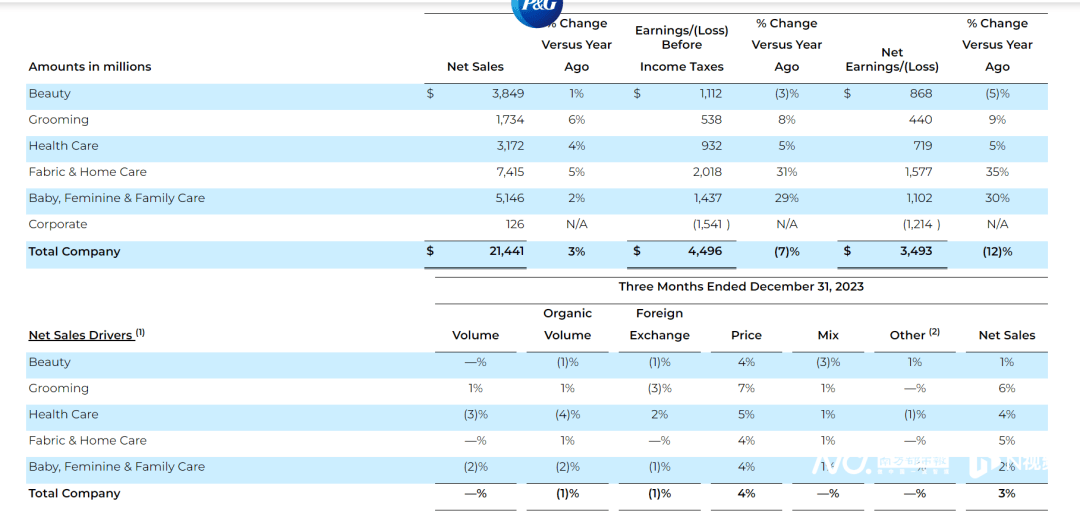Select Fabric & Home Care net earnings 1,577
This screenshot has height=514, width=1080.
point(919,172)
